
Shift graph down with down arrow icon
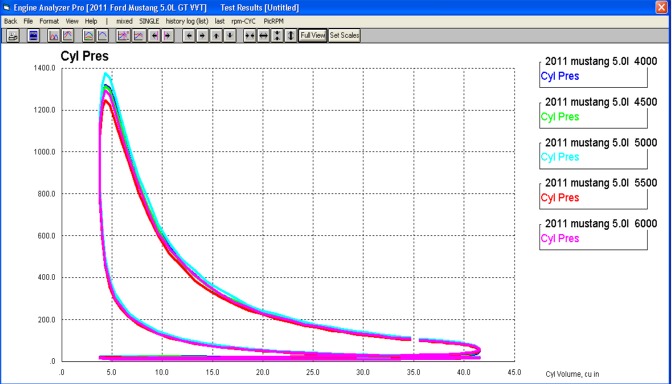[x=230, y=36]
